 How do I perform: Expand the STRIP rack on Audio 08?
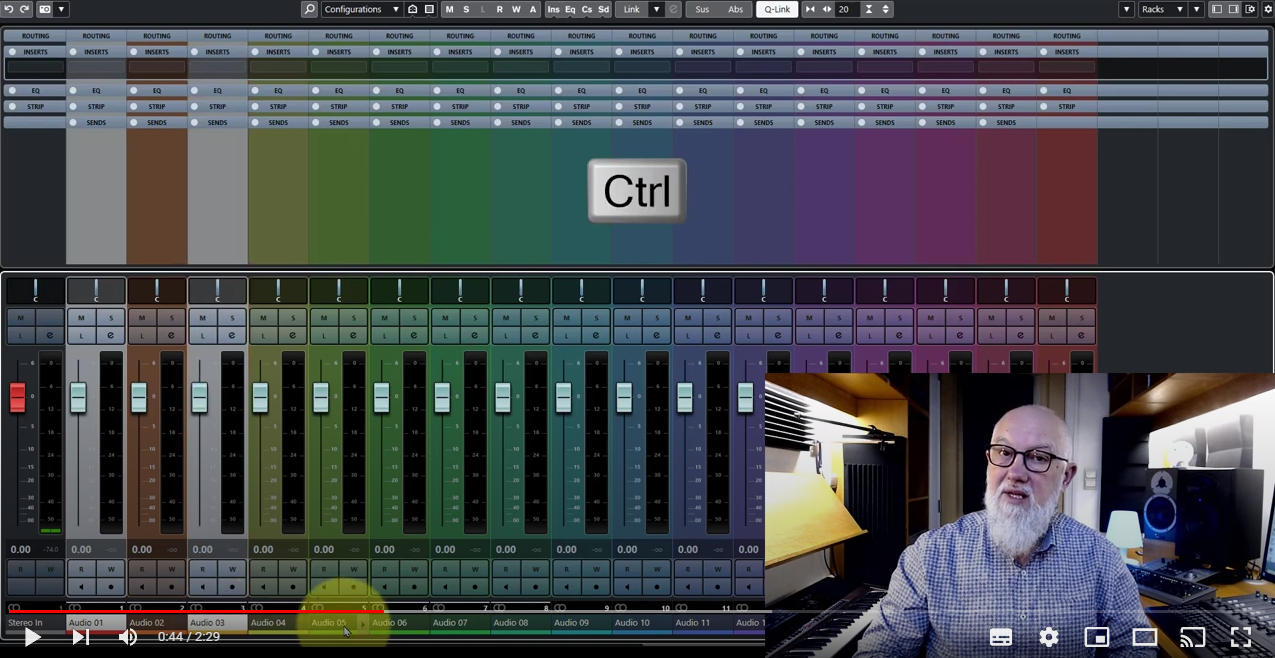click(x=521, y=106)
